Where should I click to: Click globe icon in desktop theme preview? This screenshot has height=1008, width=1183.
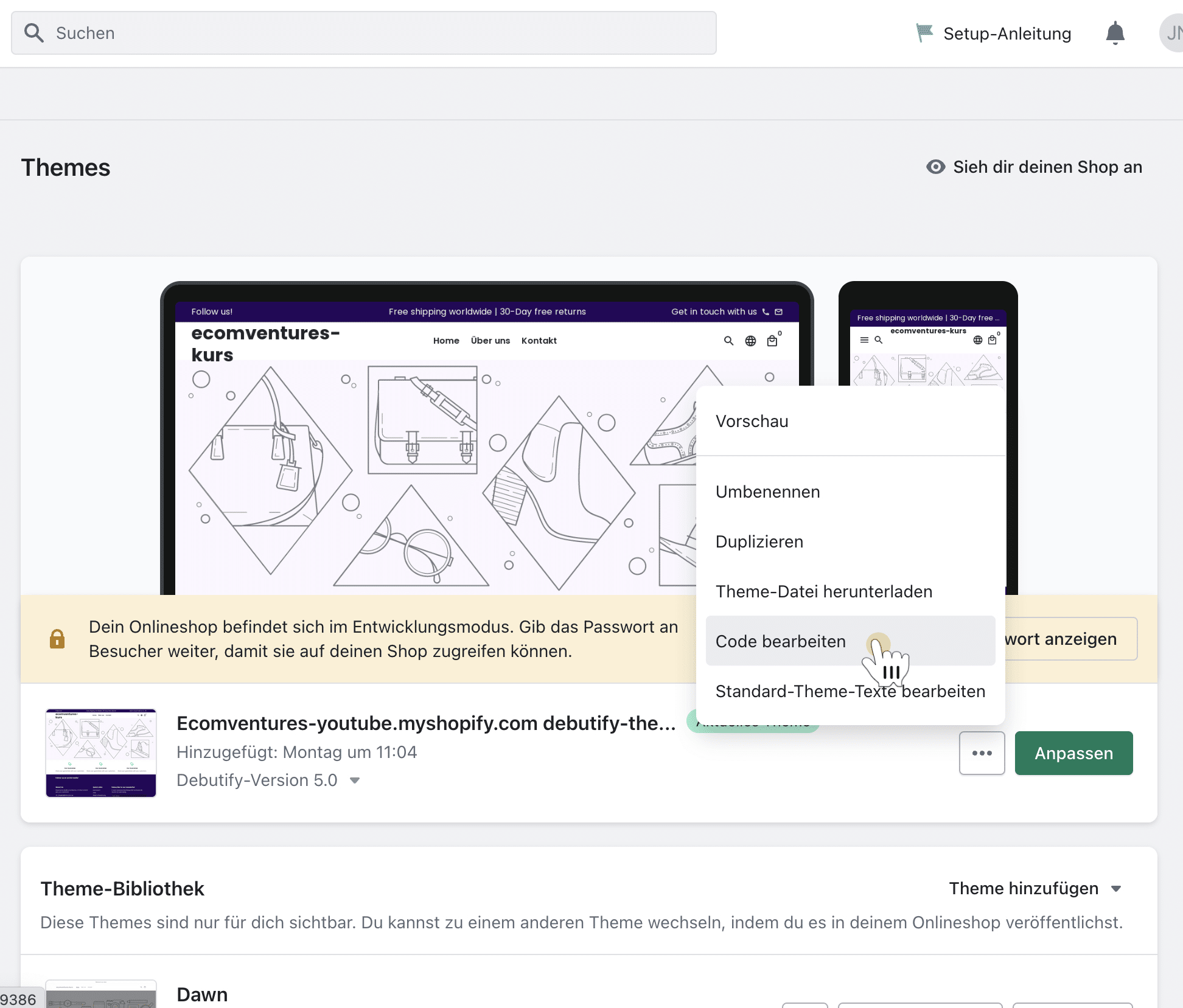tap(750, 341)
